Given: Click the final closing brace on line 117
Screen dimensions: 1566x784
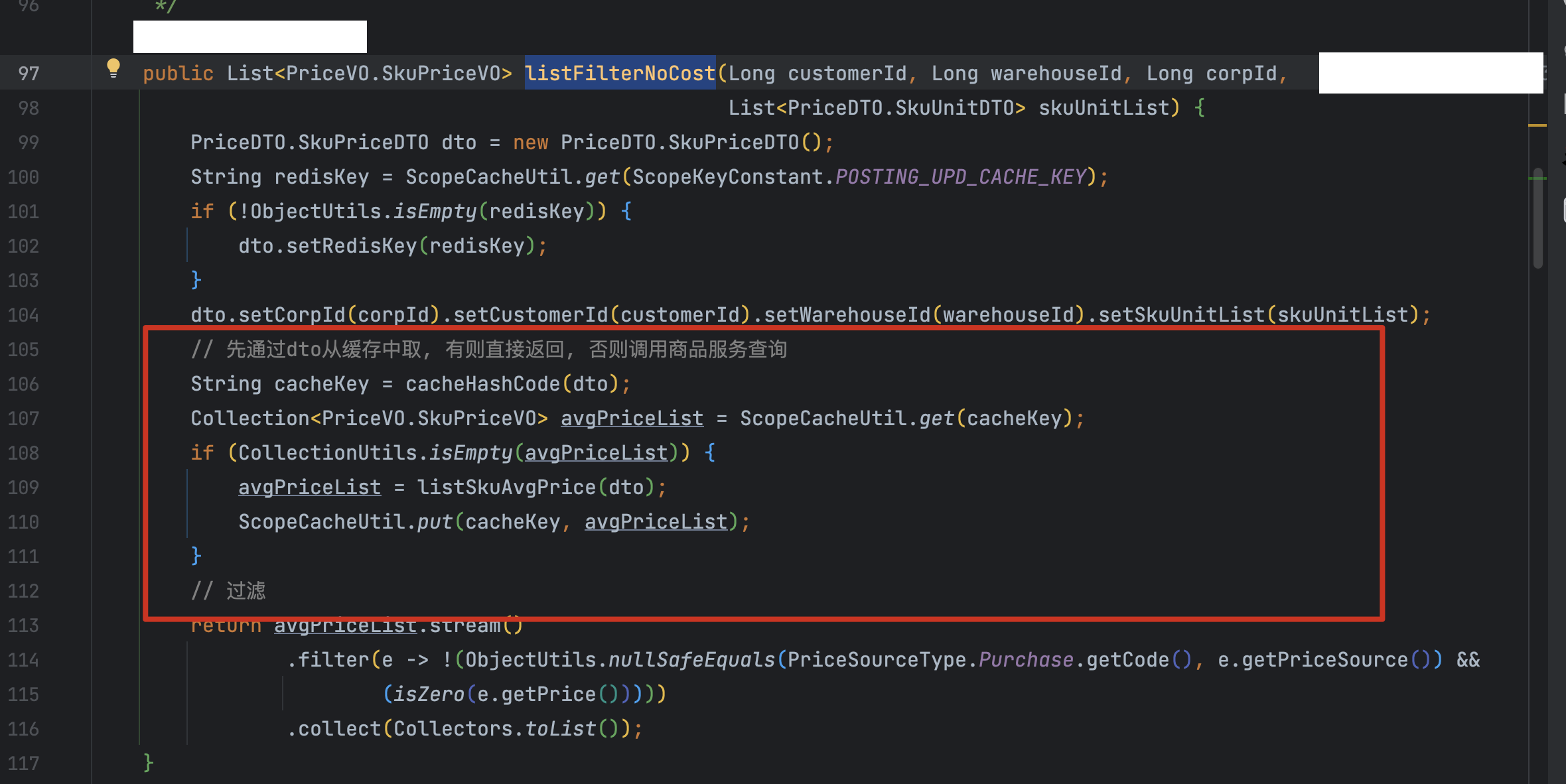Looking at the screenshot, I should [148, 762].
